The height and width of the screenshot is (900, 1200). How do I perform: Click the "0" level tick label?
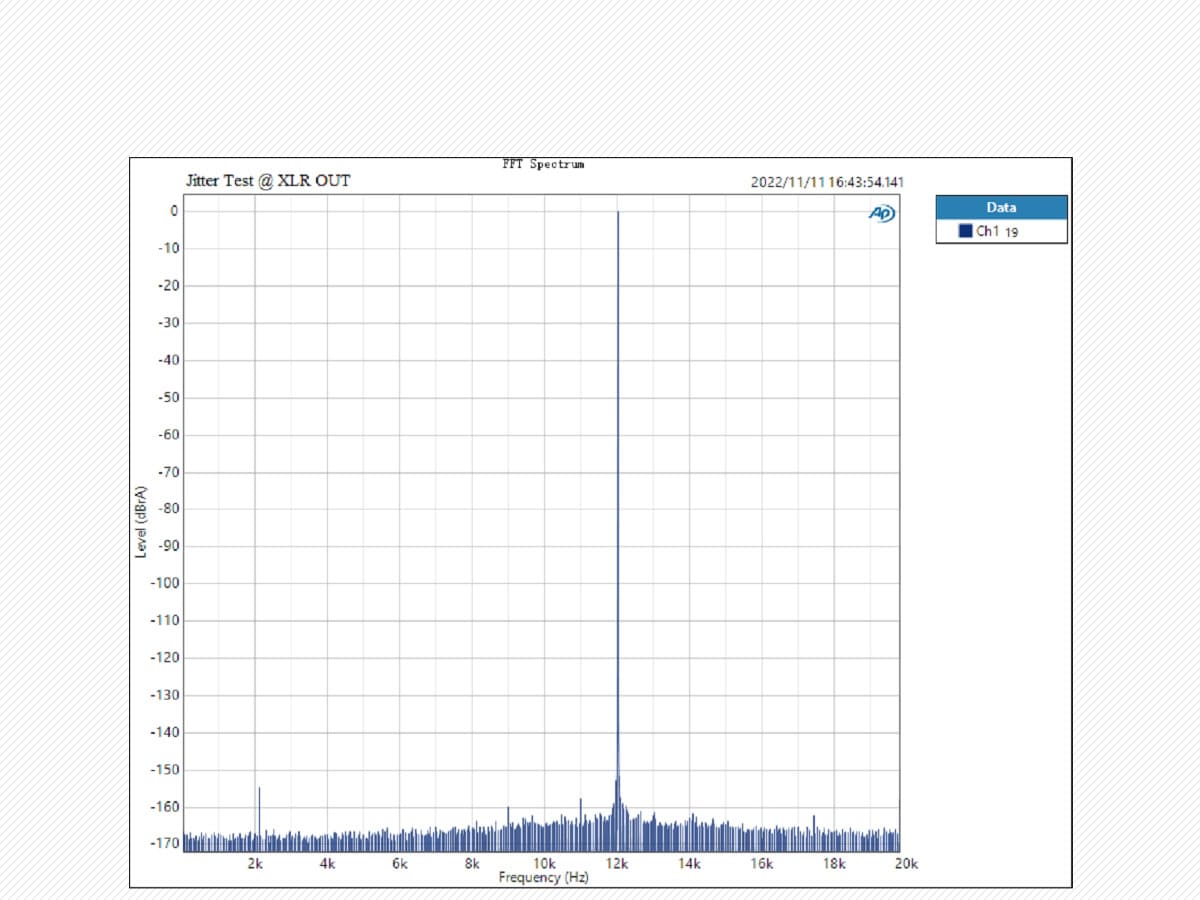click(x=174, y=211)
